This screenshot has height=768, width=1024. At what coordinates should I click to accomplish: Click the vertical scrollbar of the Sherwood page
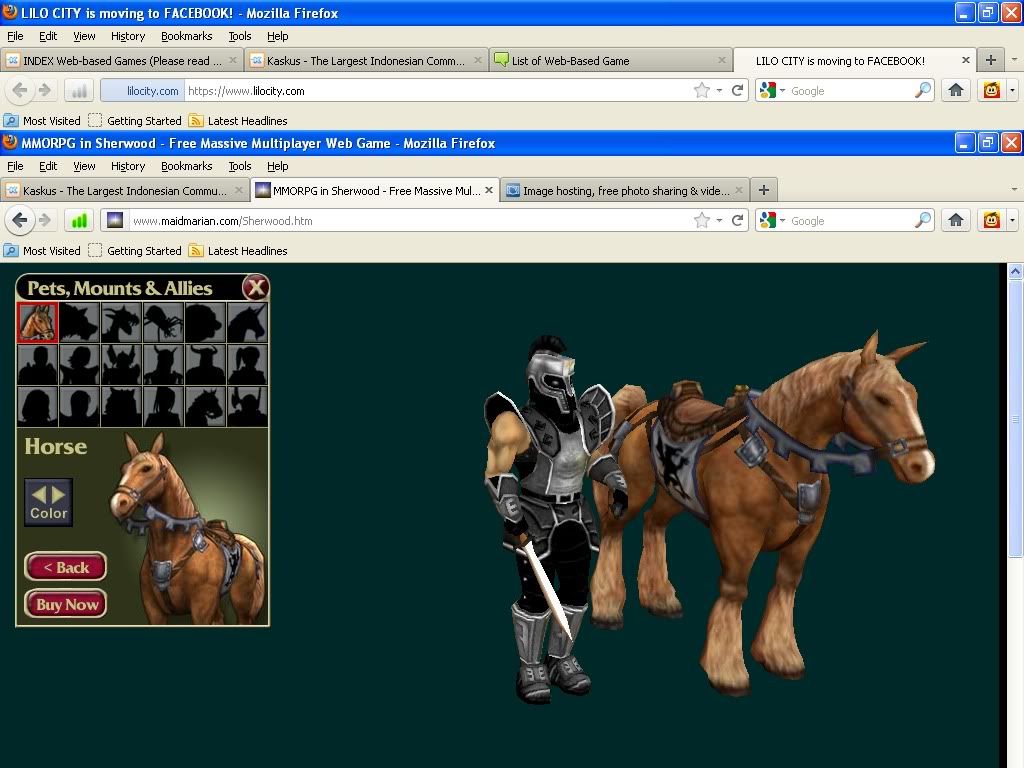1015,418
